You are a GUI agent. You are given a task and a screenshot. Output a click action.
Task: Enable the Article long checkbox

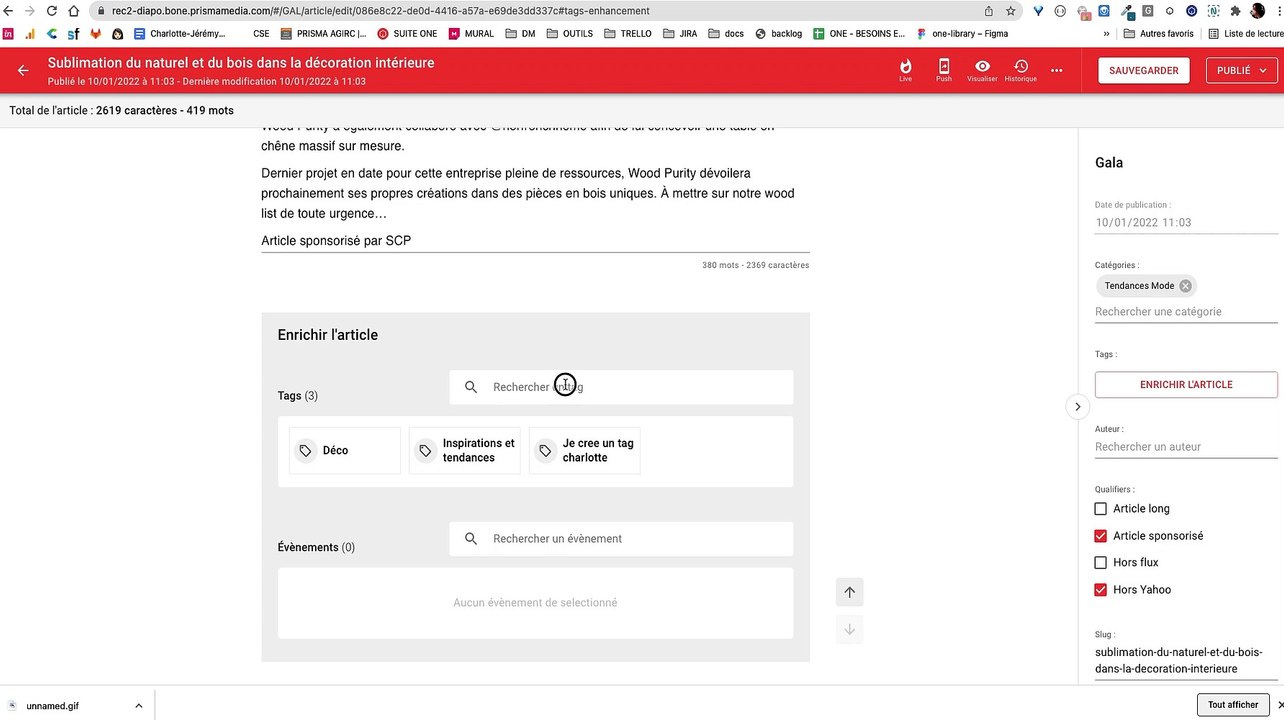coord(1101,509)
